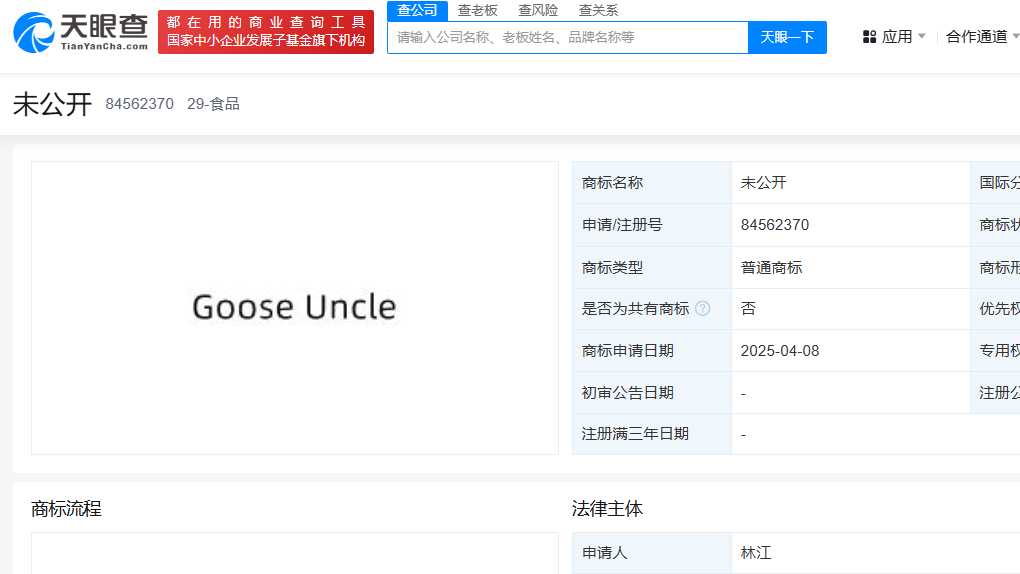The image size is (1020, 574).
Task: Open applicant 林江 in 法律主体
Action: coord(756,552)
